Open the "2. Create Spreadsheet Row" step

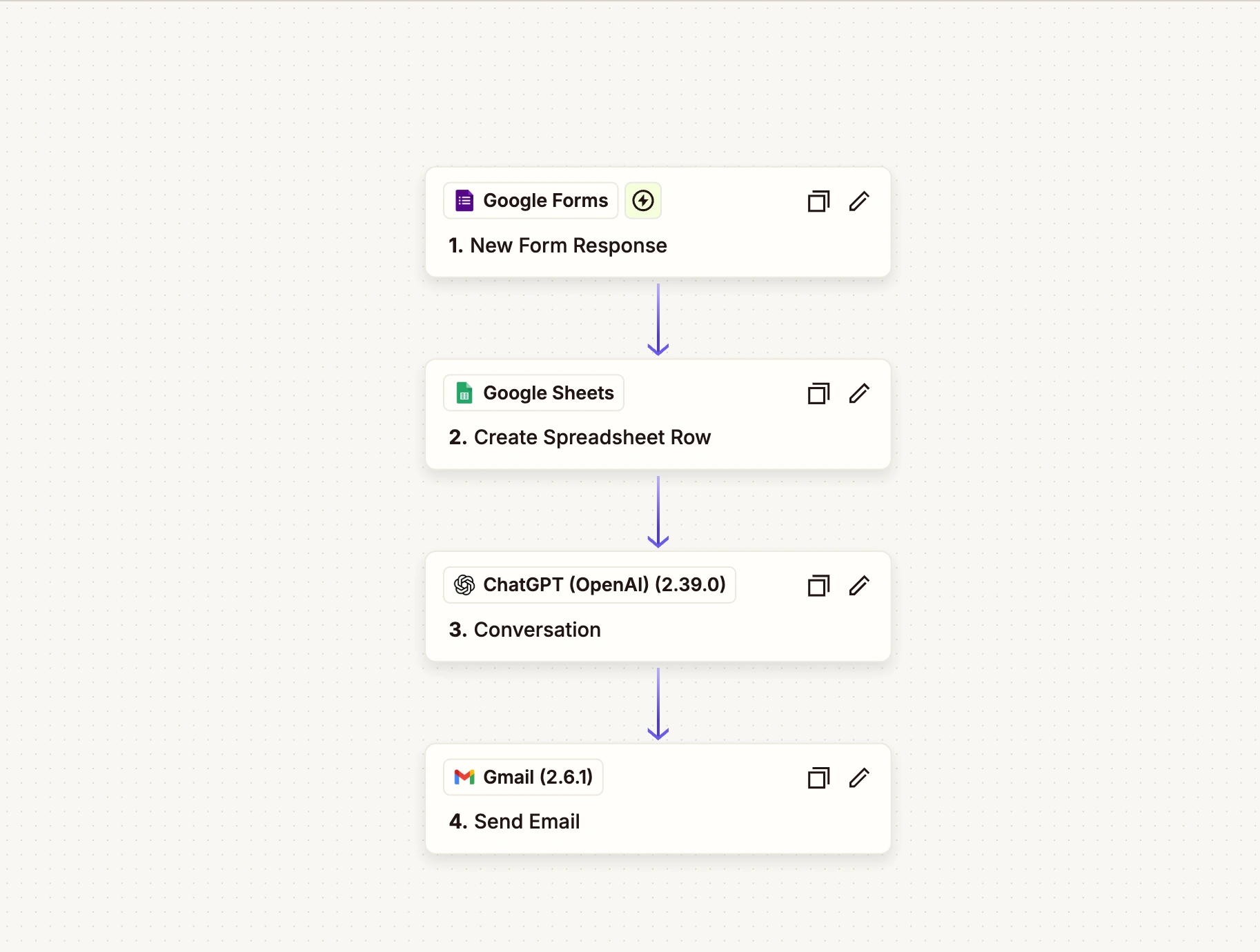(x=580, y=437)
